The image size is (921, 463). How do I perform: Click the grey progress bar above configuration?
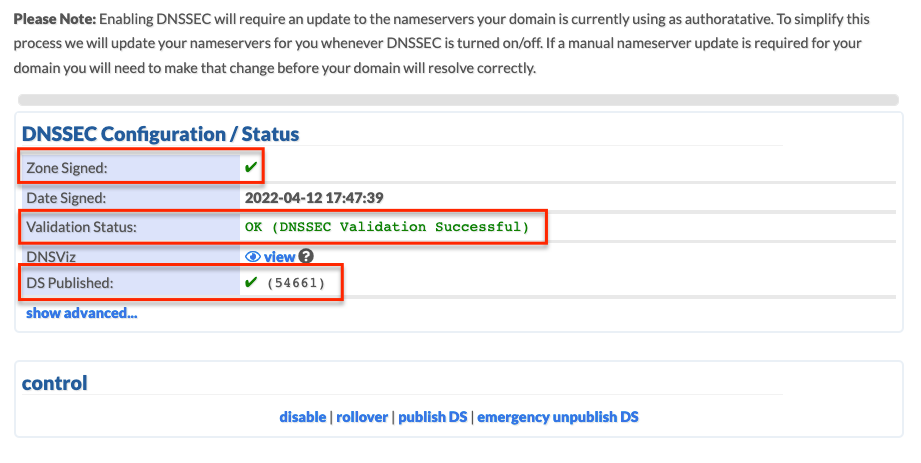[458, 100]
